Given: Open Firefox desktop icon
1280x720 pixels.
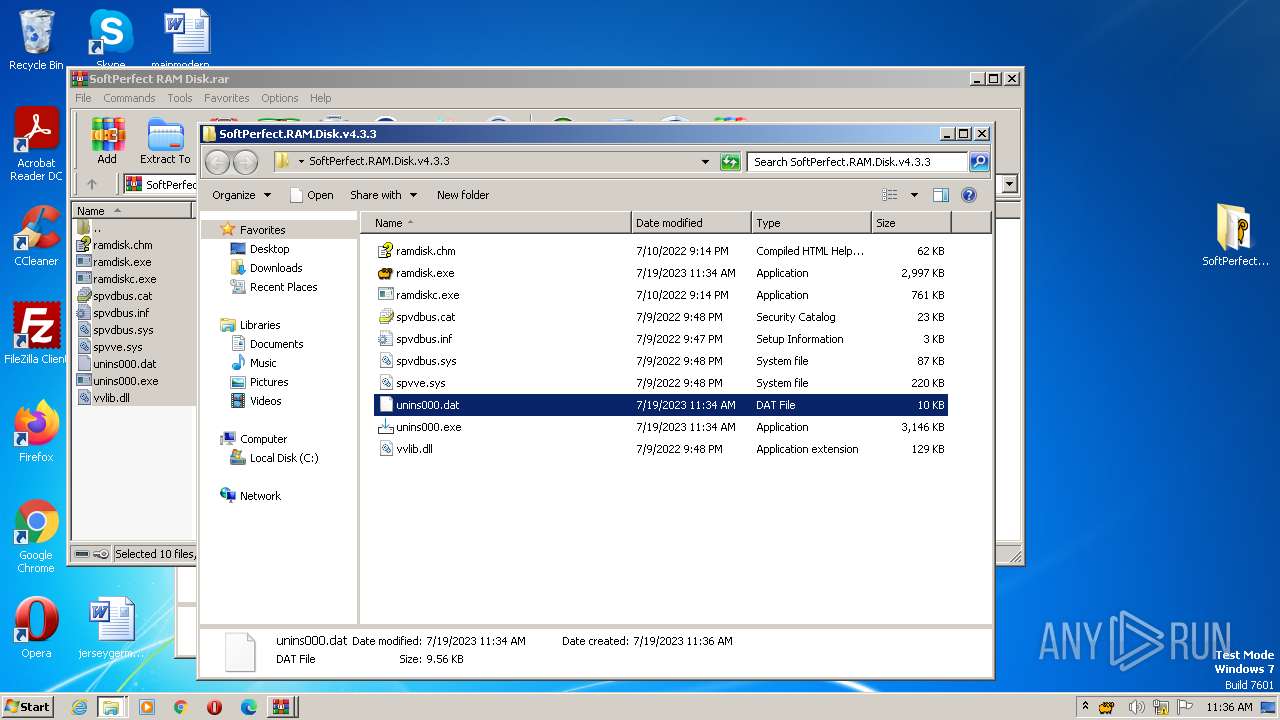Looking at the screenshot, I should tap(36, 431).
